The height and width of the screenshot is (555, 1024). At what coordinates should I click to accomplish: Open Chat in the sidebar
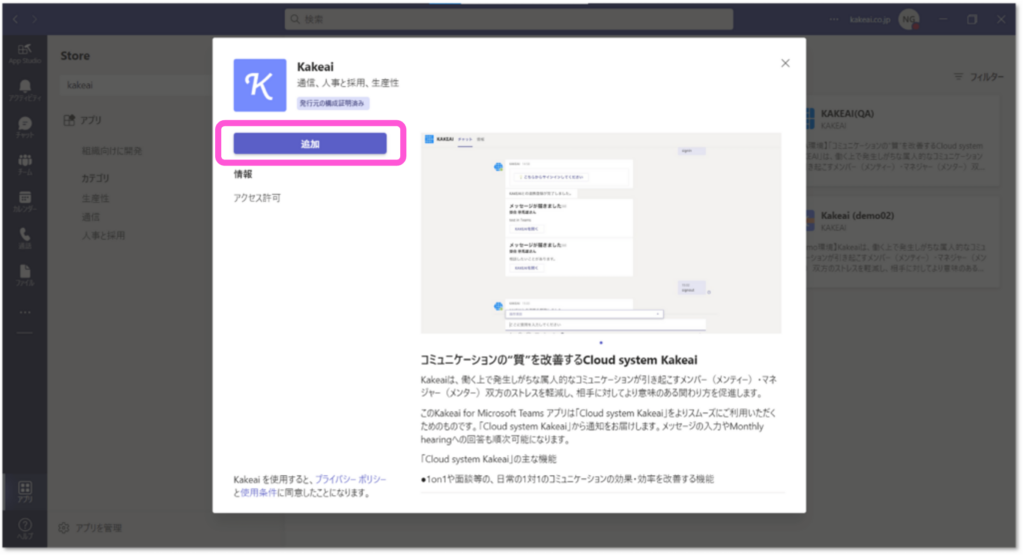click(25, 127)
